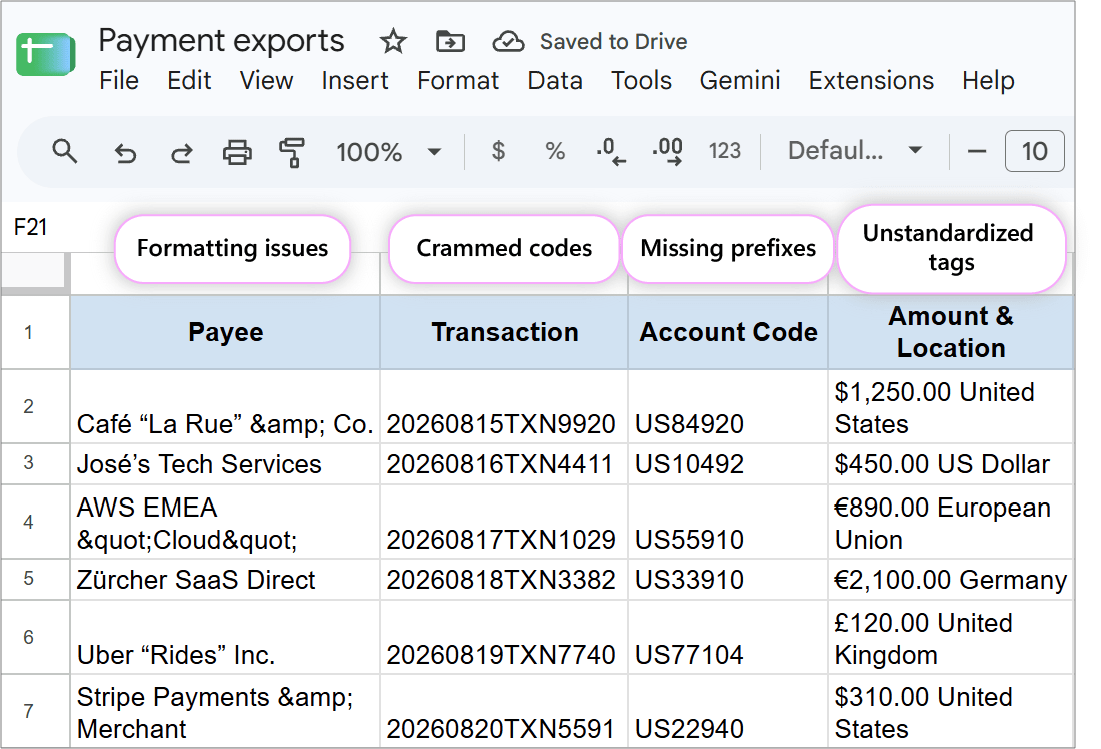Click the search menus magnifier icon

tap(65, 151)
